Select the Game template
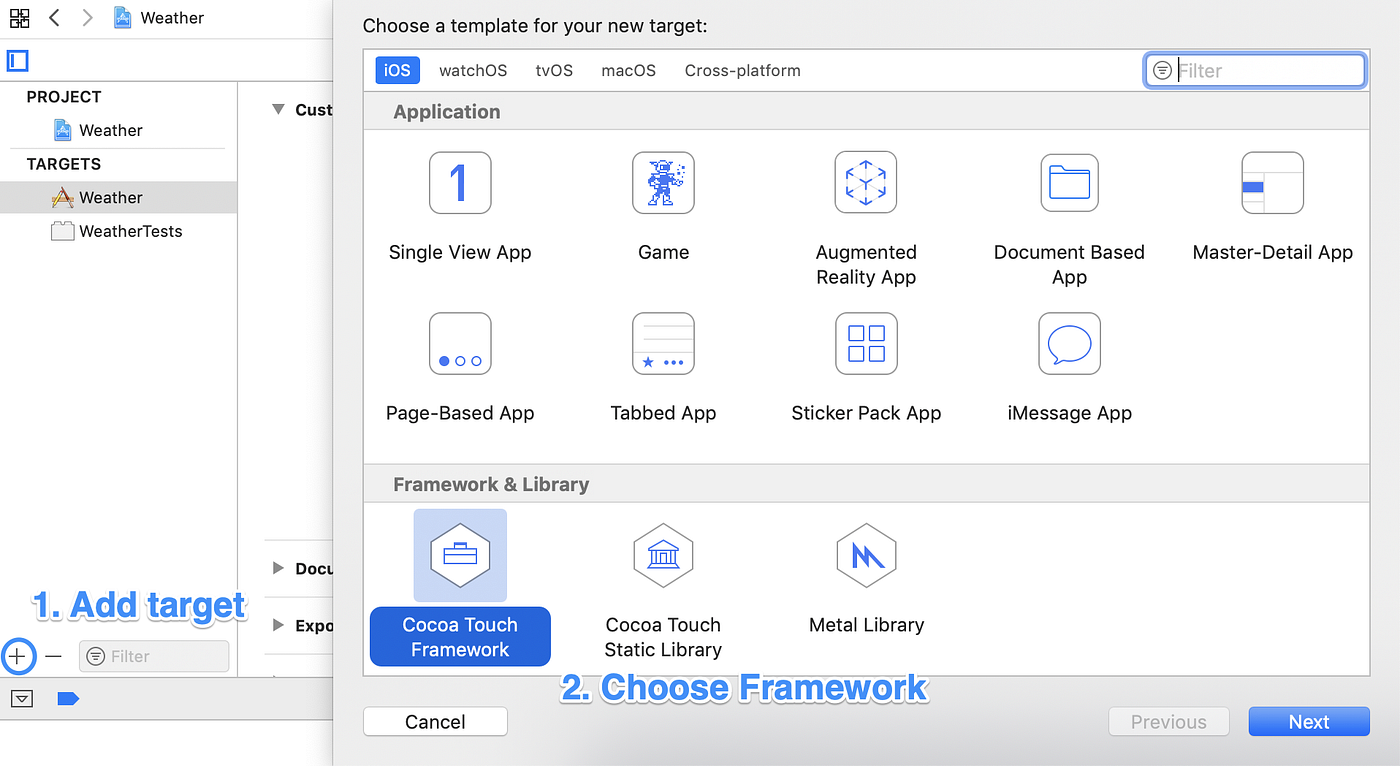 (x=663, y=200)
